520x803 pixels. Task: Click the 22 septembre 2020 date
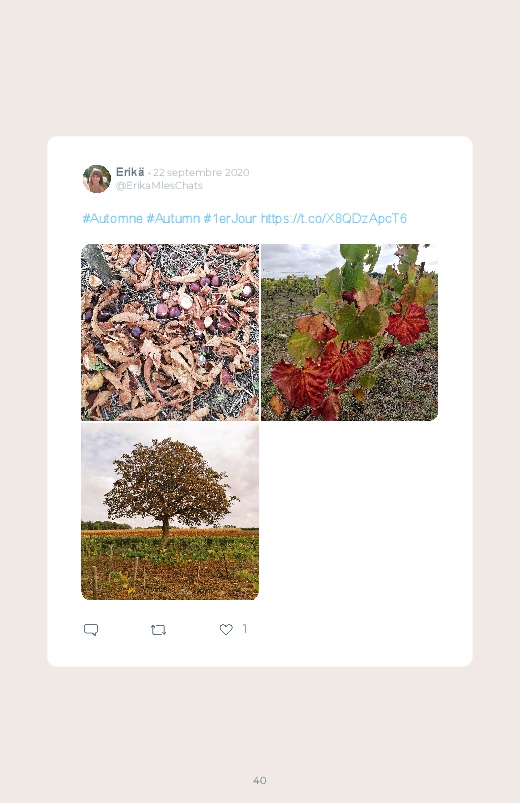click(201, 172)
